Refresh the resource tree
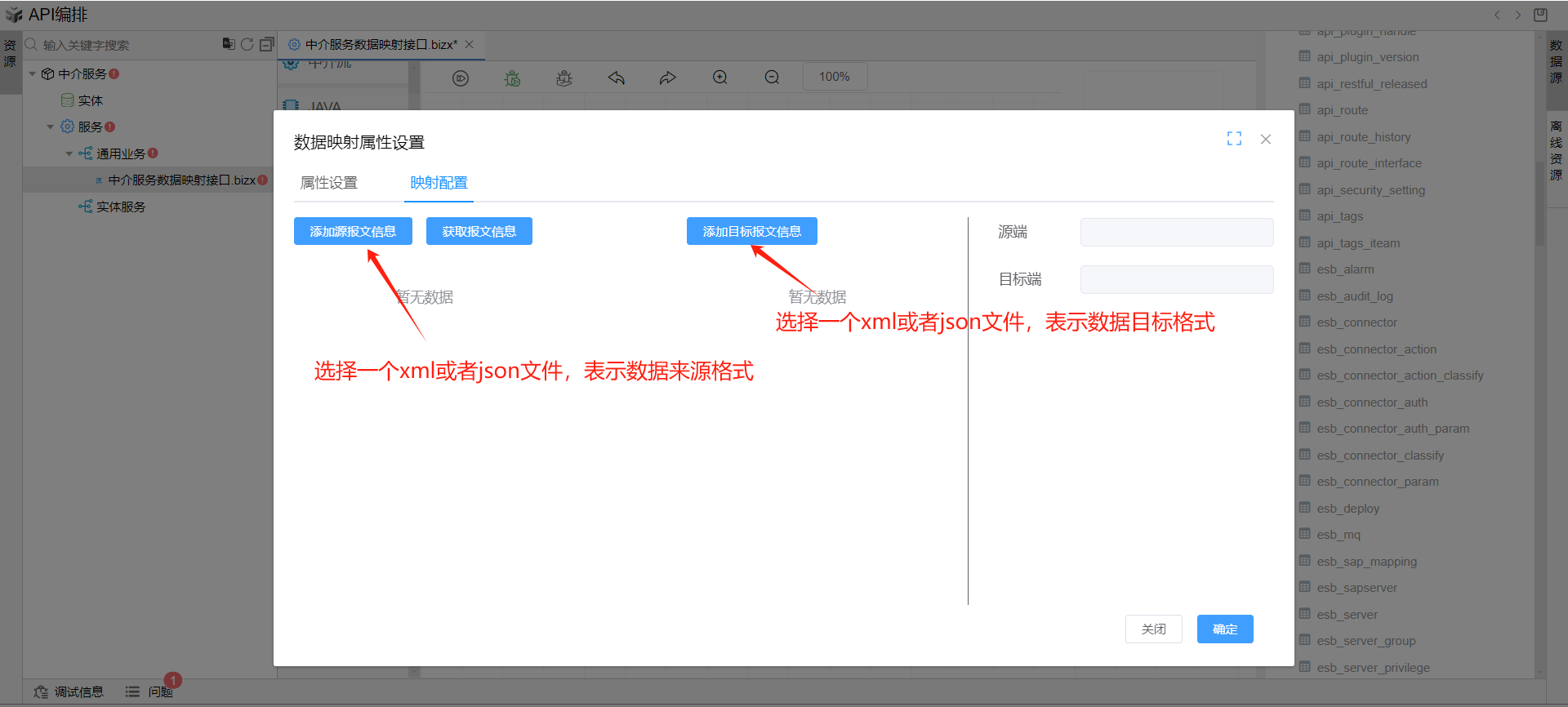Image resolution: width=1568 pixels, height=707 pixels. coord(247,44)
